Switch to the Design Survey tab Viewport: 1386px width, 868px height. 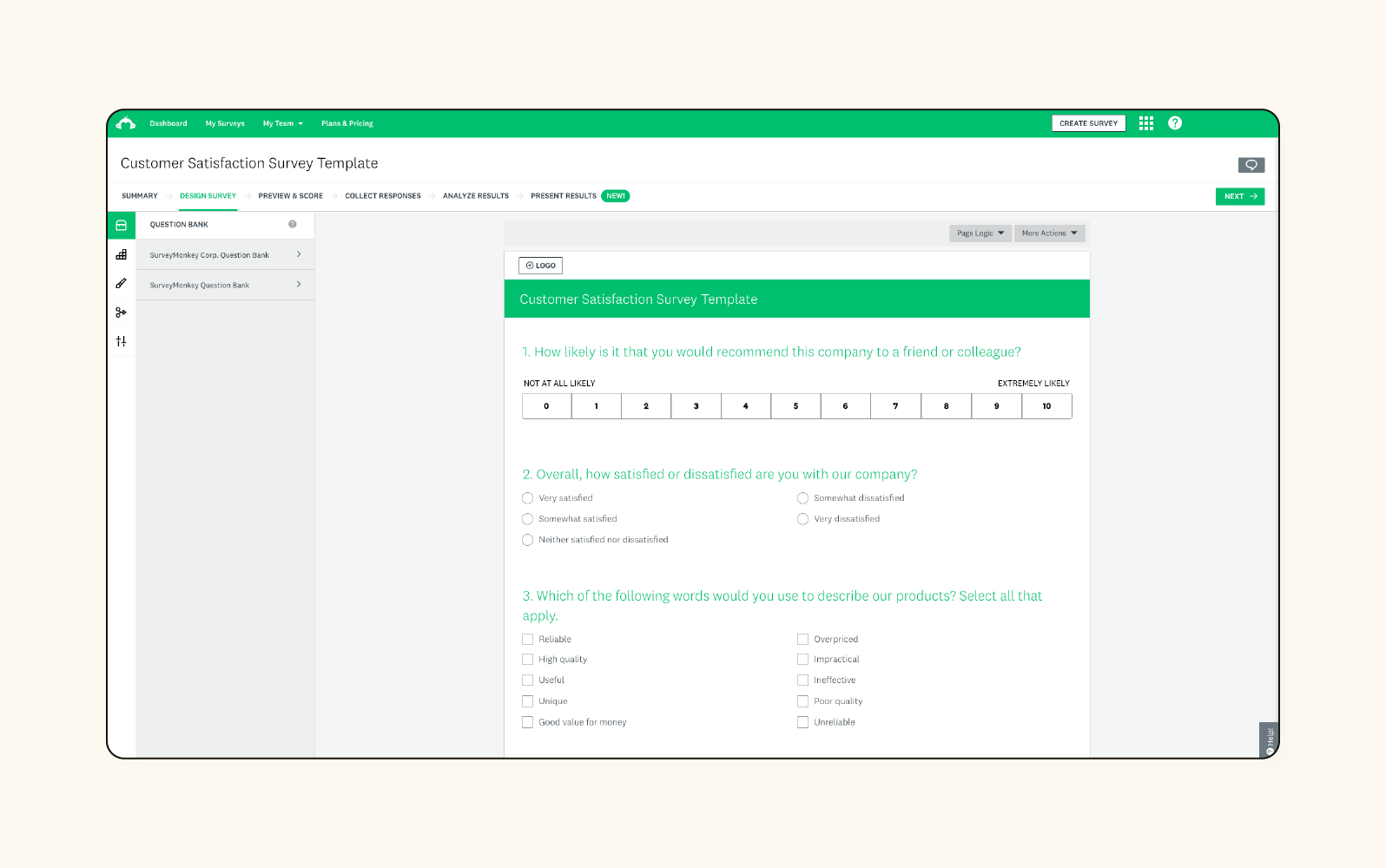[x=208, y=196]
